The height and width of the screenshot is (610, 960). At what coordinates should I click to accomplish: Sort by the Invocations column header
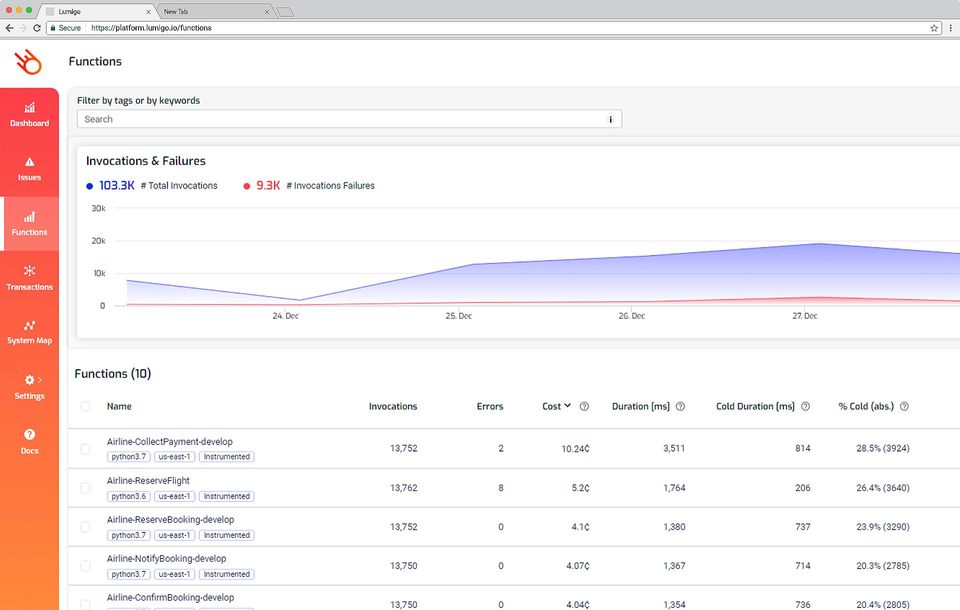click(x=393, y=406)
